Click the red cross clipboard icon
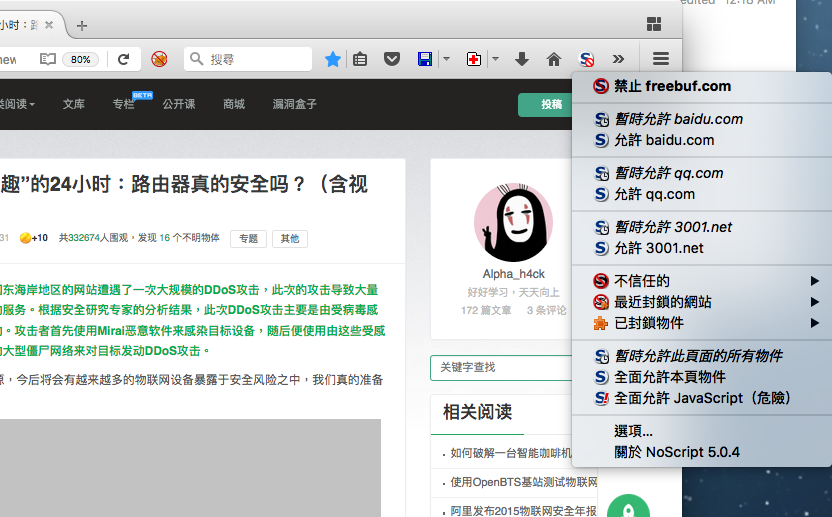The width and height of the screenshot is (832, 517). point(474,59)
